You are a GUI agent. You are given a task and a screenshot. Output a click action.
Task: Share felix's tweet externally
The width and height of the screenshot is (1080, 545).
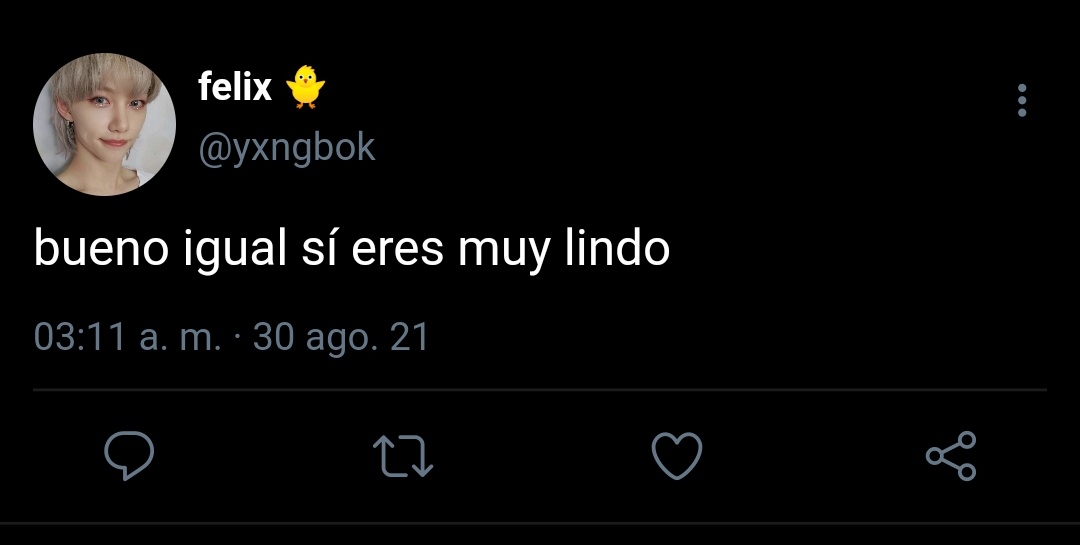coord(951,455)
